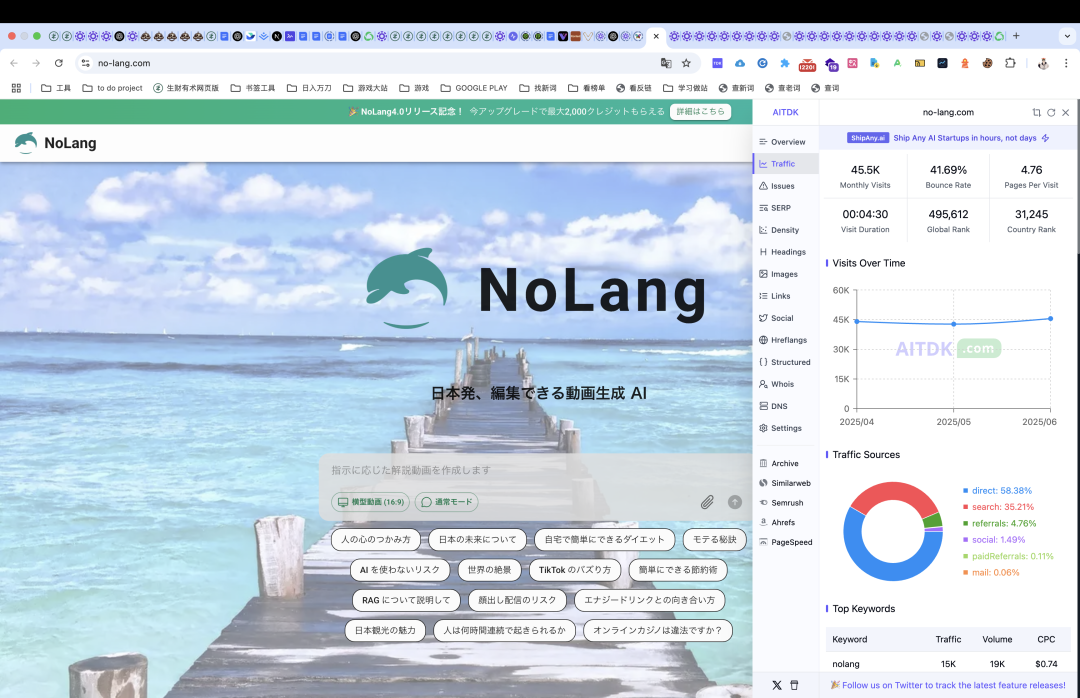Open the Chrome three-dot menu
Image resolution: width=1080 pixels, height=698 pixels.
coord(1066,63)
